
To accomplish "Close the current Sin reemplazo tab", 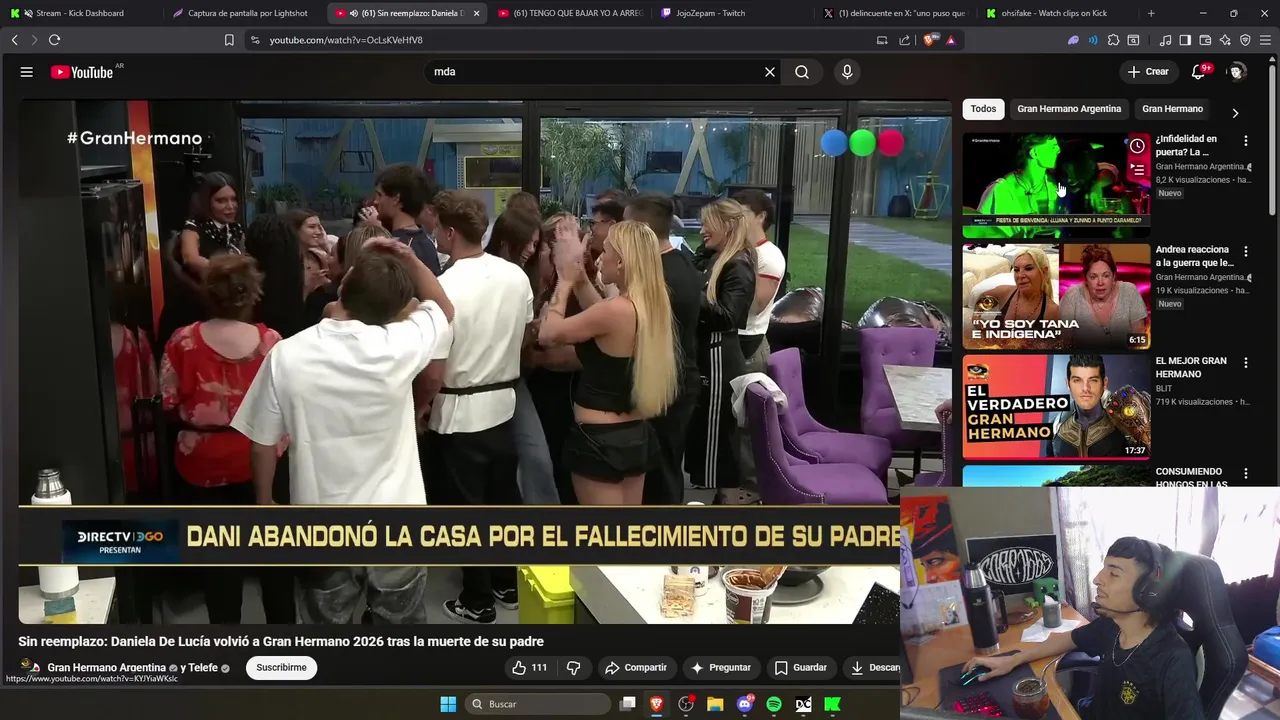I will click(476, 13).
